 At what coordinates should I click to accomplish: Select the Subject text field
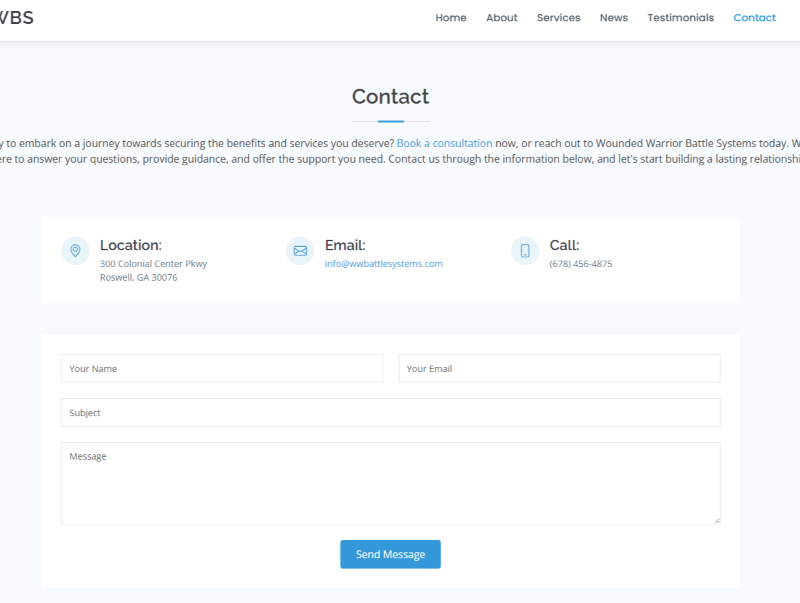click(x=390, y=412)
